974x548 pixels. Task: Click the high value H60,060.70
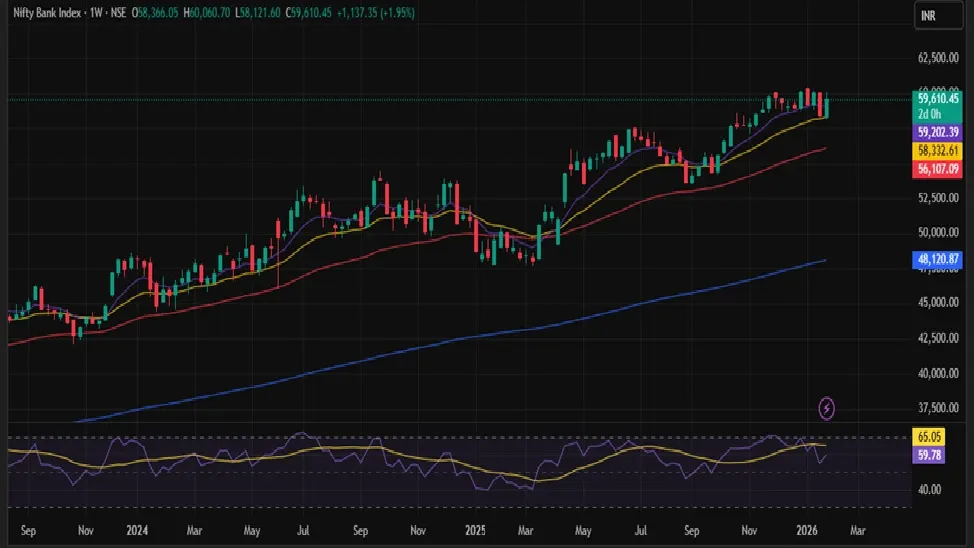click(207, 12)
